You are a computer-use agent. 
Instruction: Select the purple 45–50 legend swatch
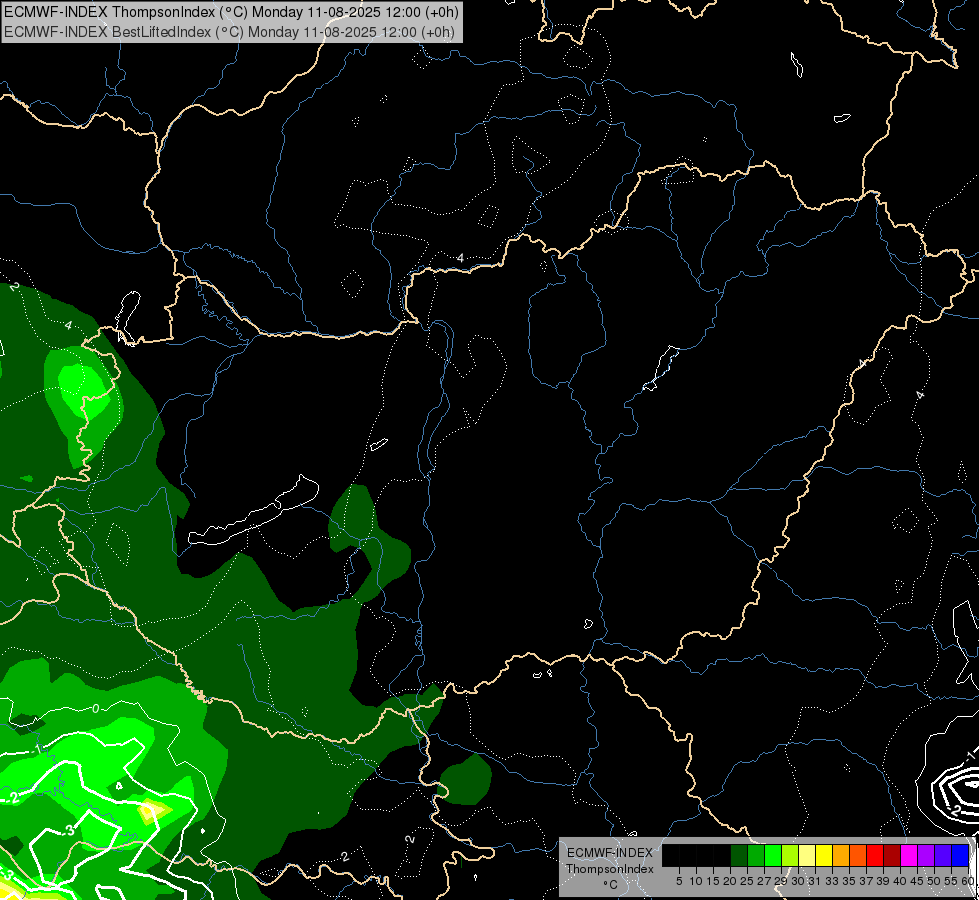coord(926,855)
